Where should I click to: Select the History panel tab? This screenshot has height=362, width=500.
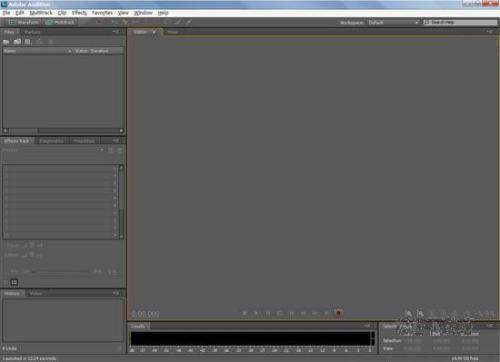point(12,293)
